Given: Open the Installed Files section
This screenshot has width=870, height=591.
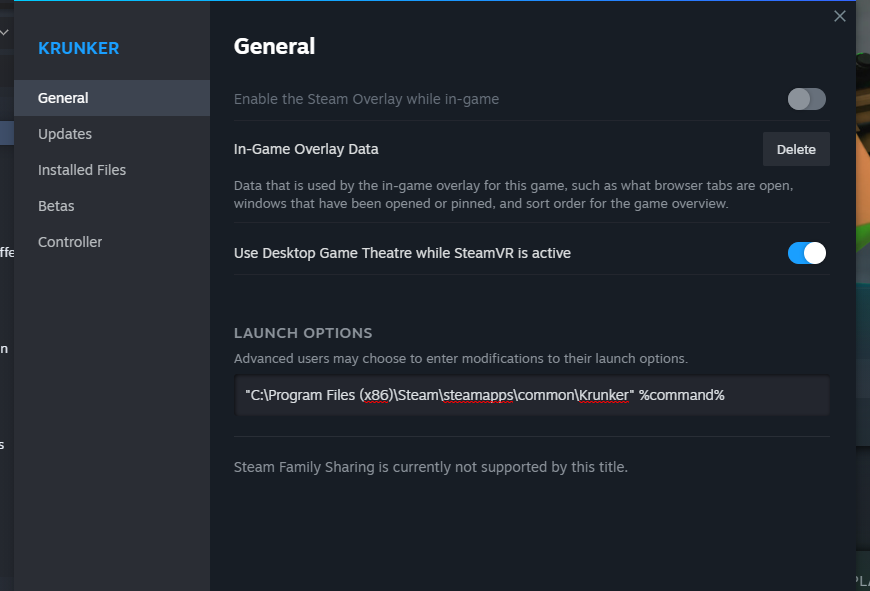Looking at the screenshot, I should coord(112,170).
